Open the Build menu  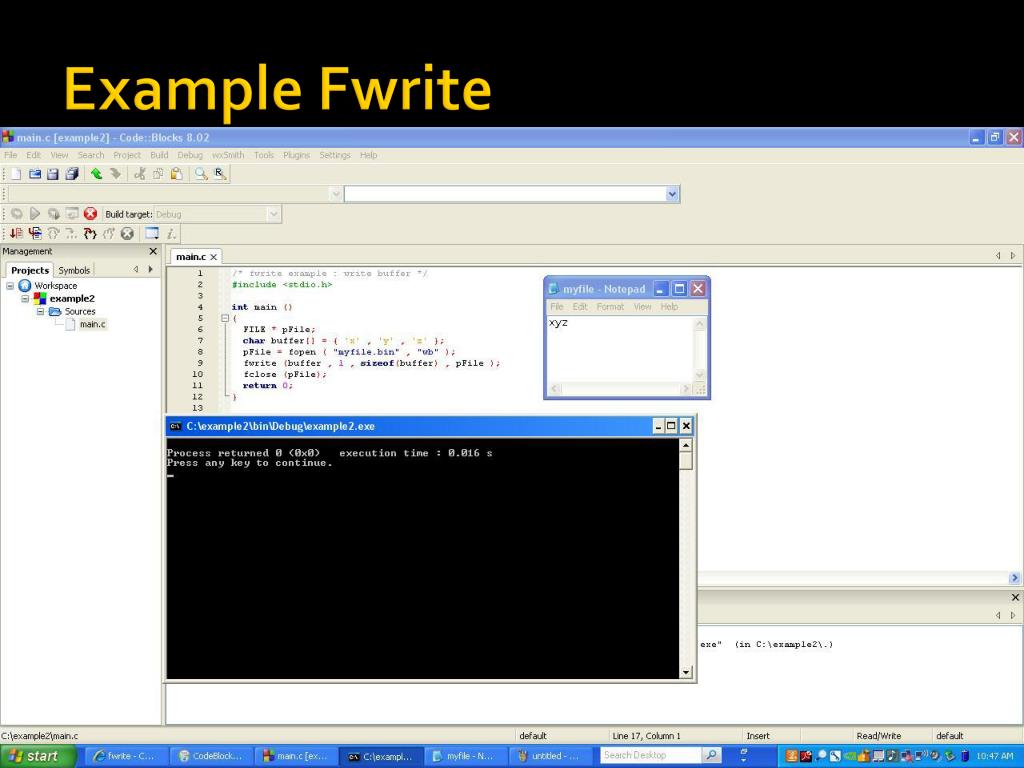click(159, 155)
